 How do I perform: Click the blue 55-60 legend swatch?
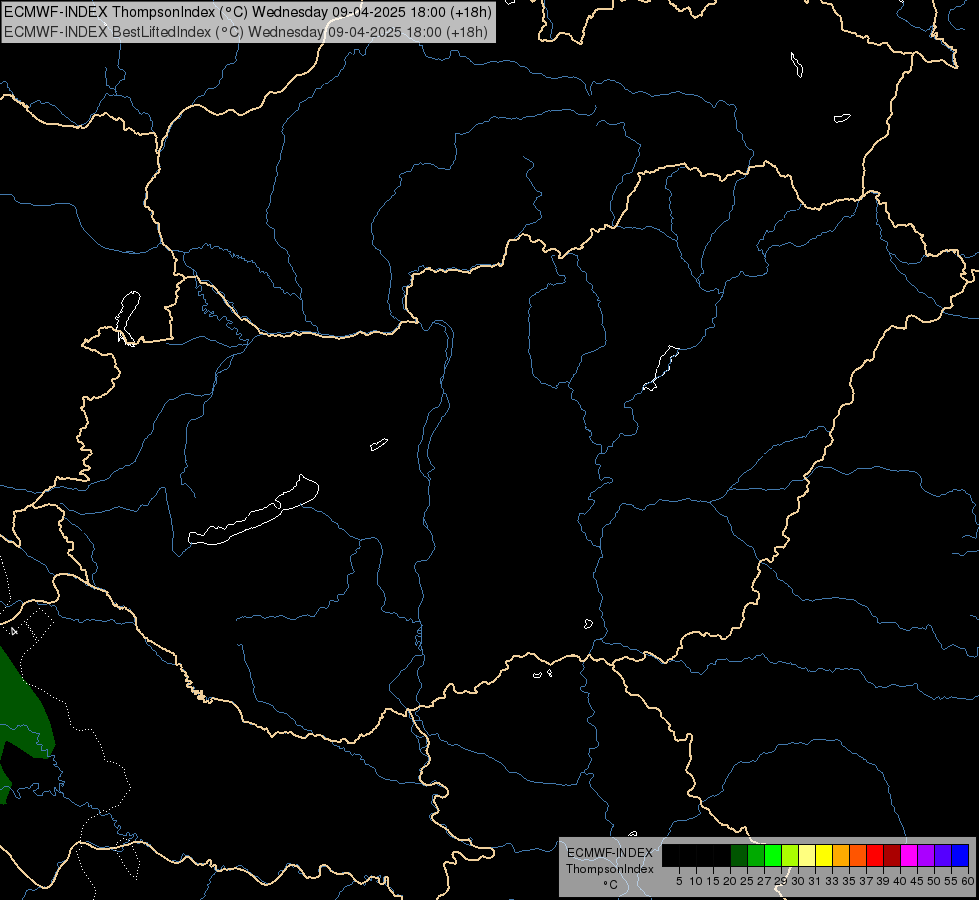(x=960, y=856)
